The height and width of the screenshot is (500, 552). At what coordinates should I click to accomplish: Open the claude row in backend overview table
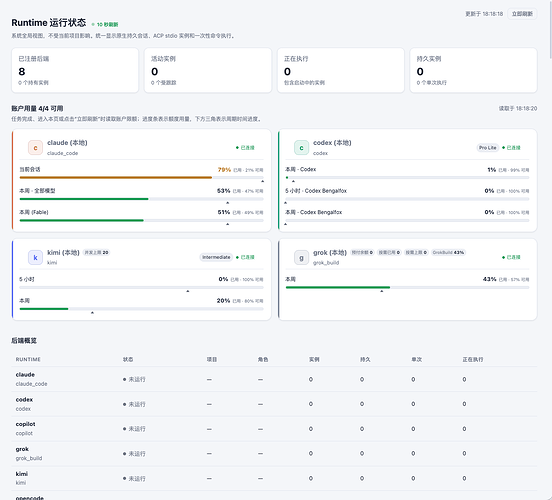(x=274, y=379)
